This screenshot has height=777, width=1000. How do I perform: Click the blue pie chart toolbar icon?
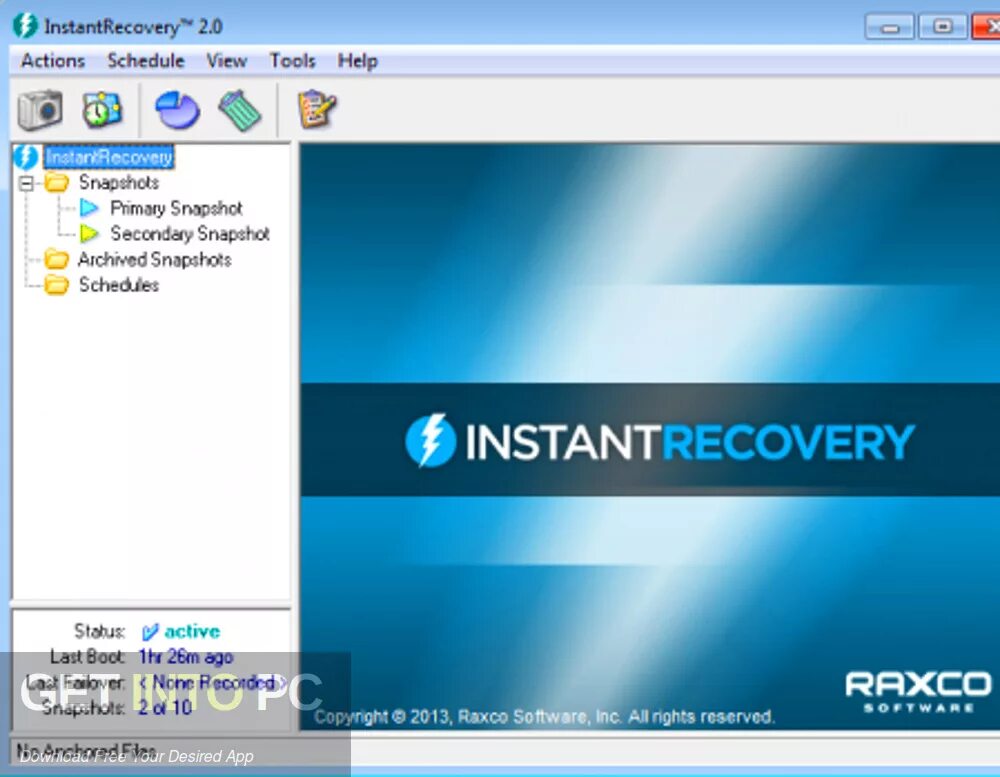(x=177, y=110)
